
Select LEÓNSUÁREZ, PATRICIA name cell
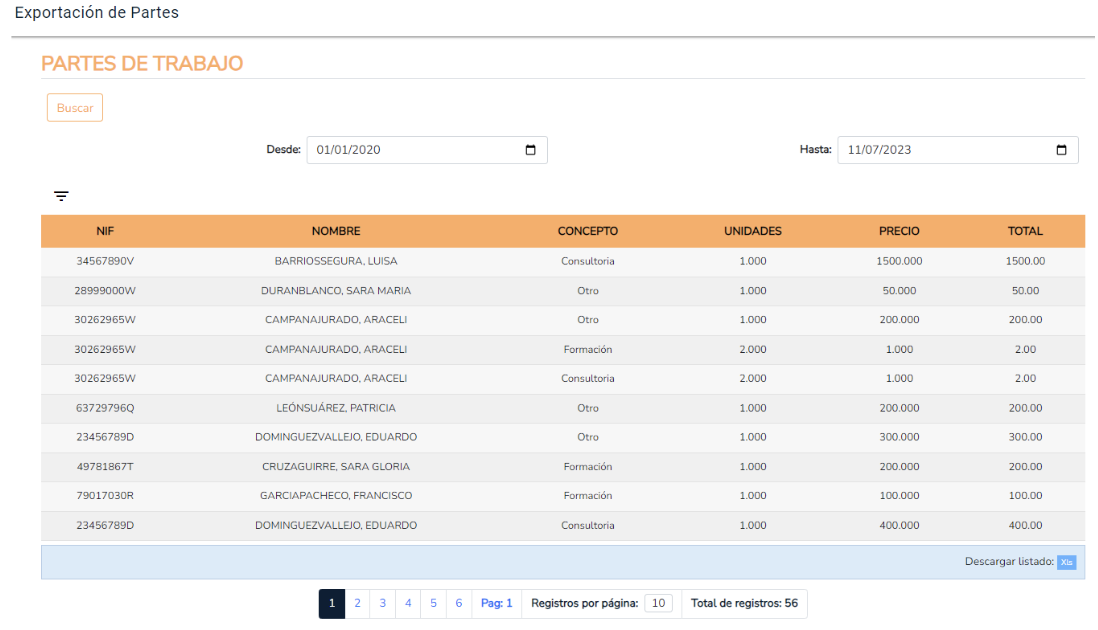[x=336, y=408]
